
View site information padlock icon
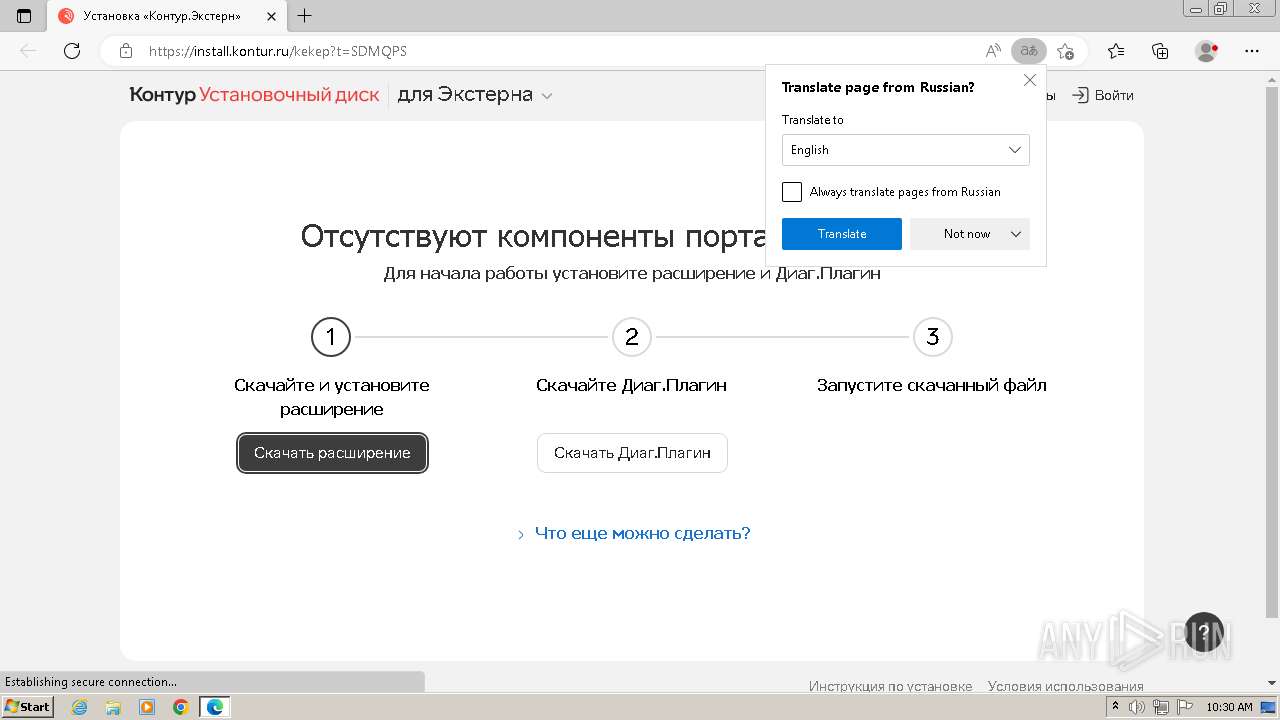pos(126,51)
